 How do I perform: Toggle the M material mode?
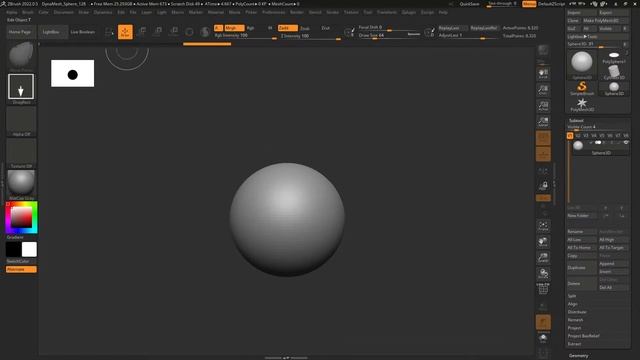click(270, 28)
